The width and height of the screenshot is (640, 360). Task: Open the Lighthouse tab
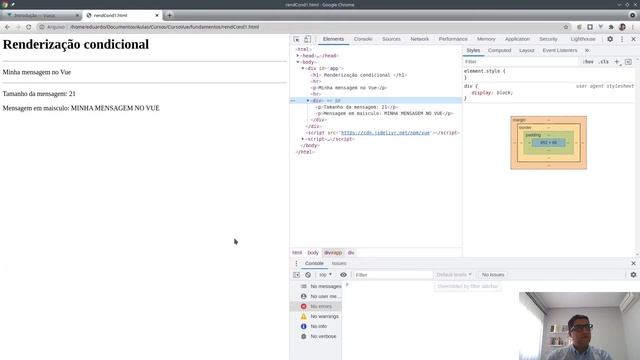point(583,39)
